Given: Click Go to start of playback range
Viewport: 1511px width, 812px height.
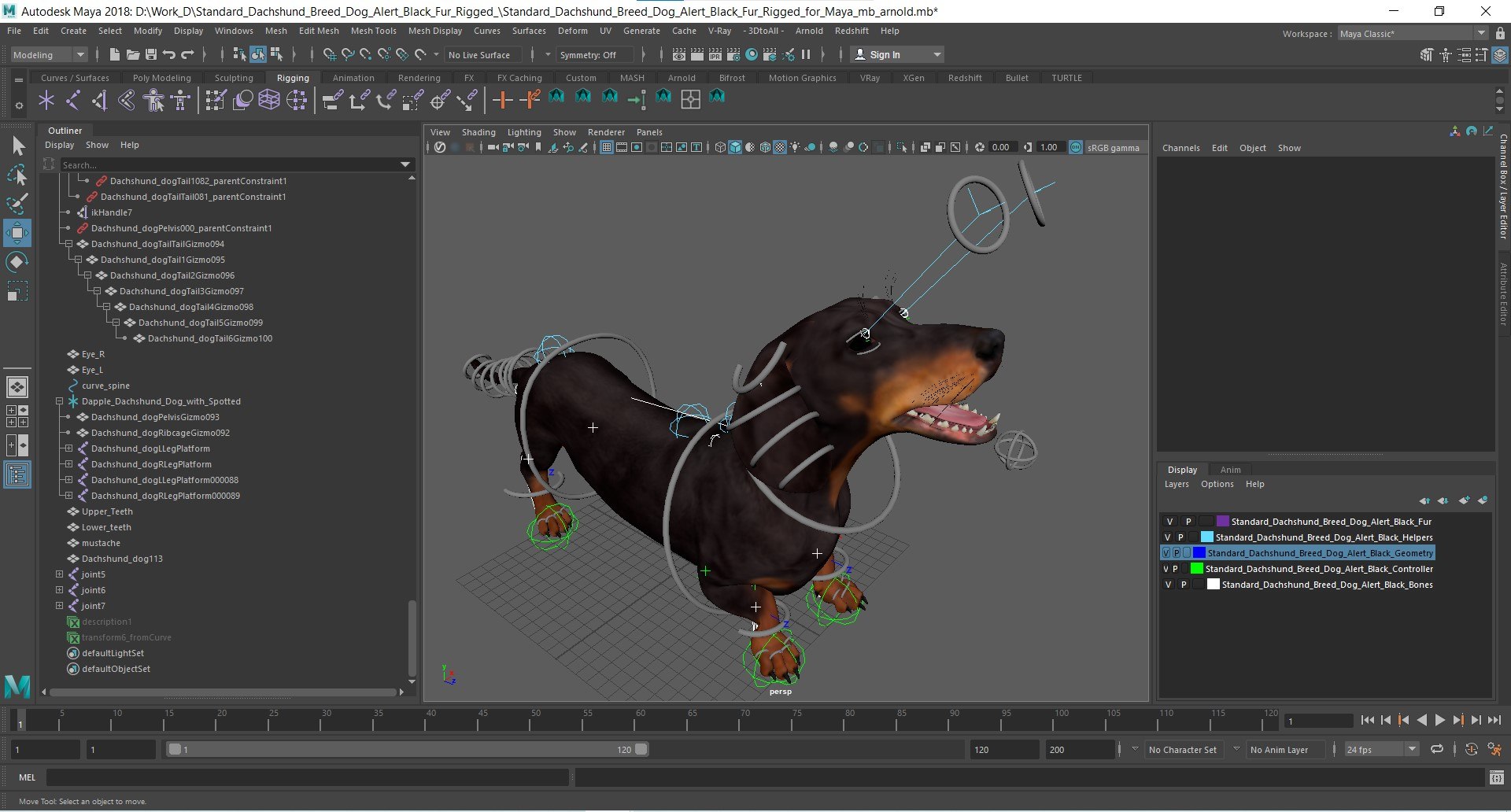Looking at the screenshot, I should 1367,720.
